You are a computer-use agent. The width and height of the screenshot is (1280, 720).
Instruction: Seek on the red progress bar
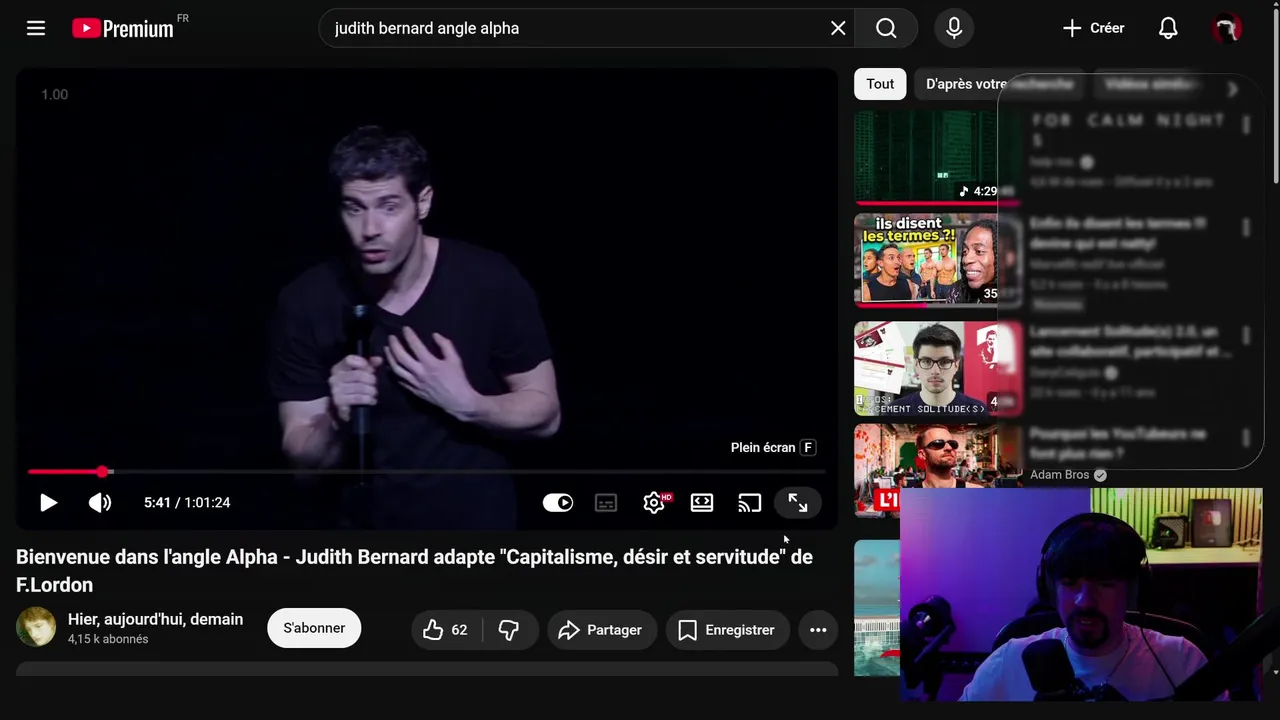point(427,471)
